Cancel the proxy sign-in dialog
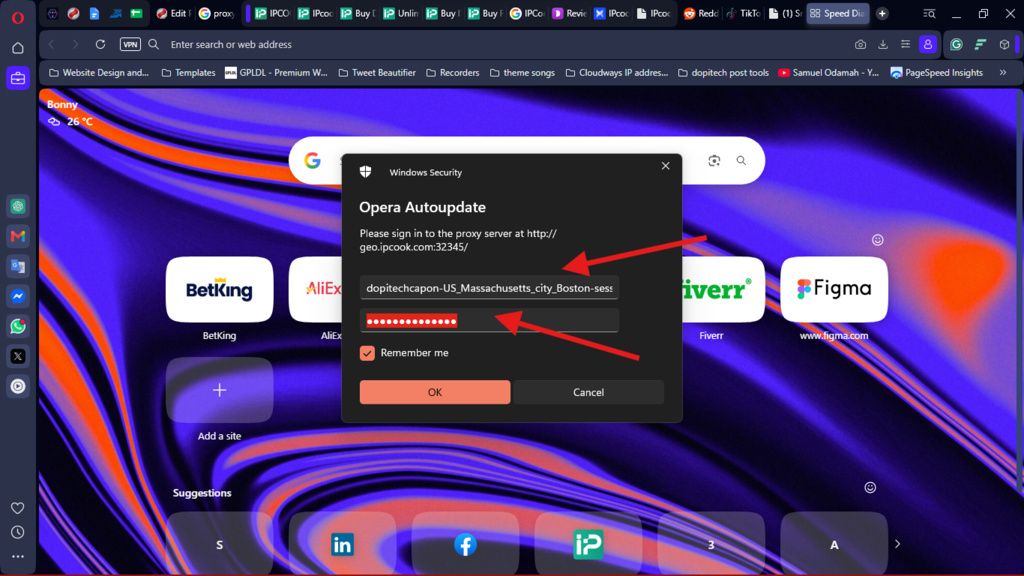 coord(588,392)
